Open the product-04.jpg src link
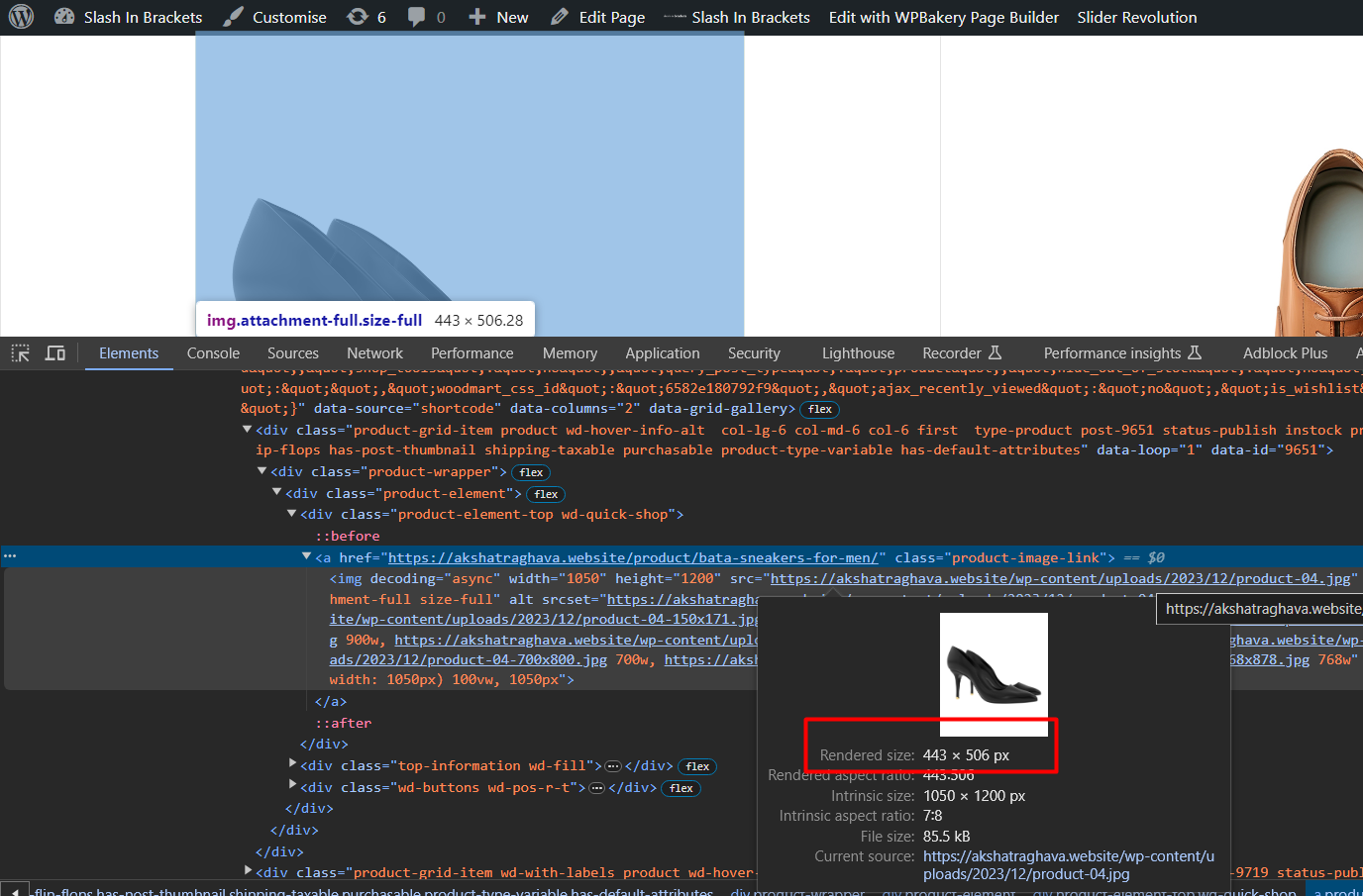This screenshot has width=1363, height=896. coord(1061,578)
